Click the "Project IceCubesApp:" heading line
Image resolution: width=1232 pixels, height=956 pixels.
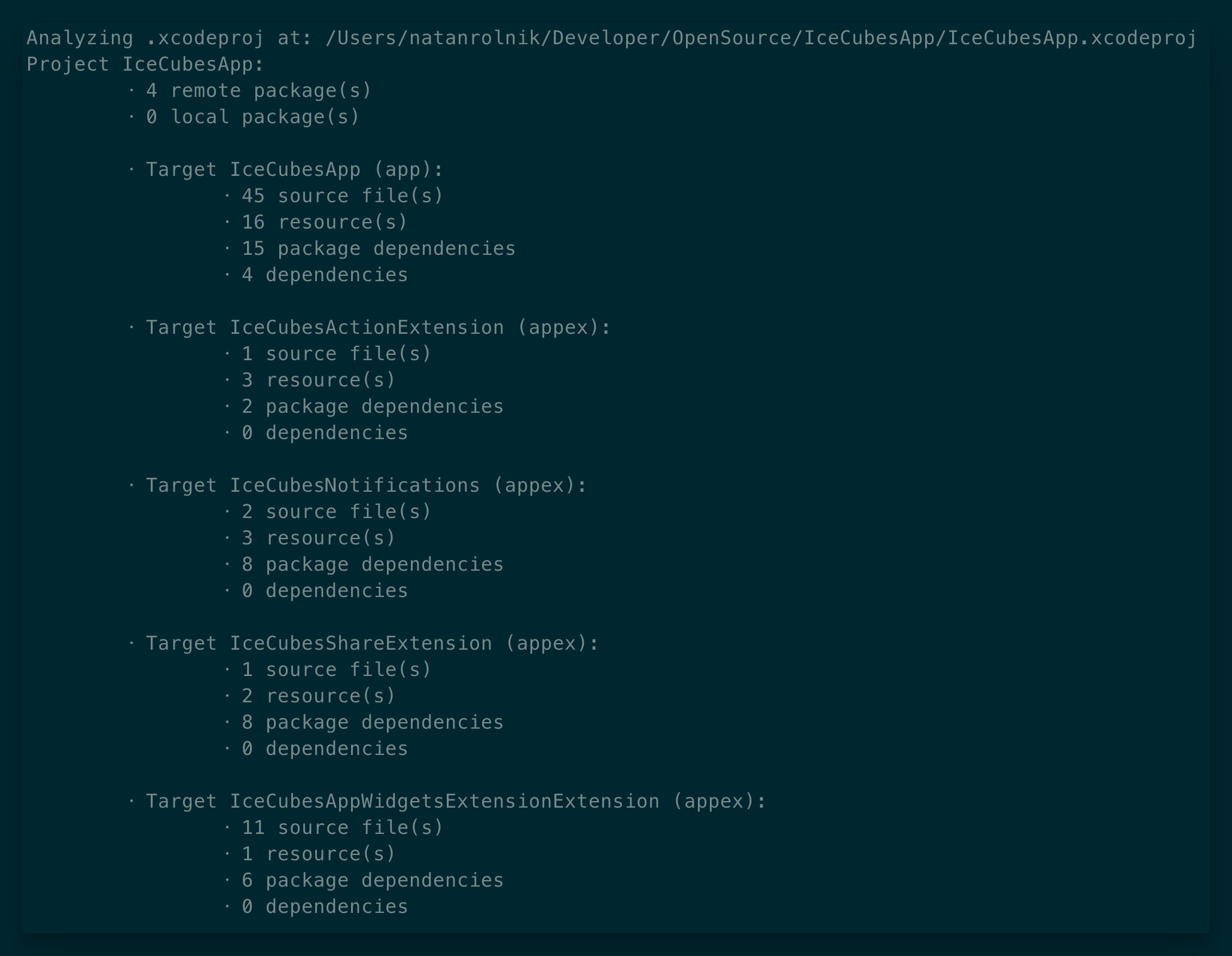[x=145, y=65]
